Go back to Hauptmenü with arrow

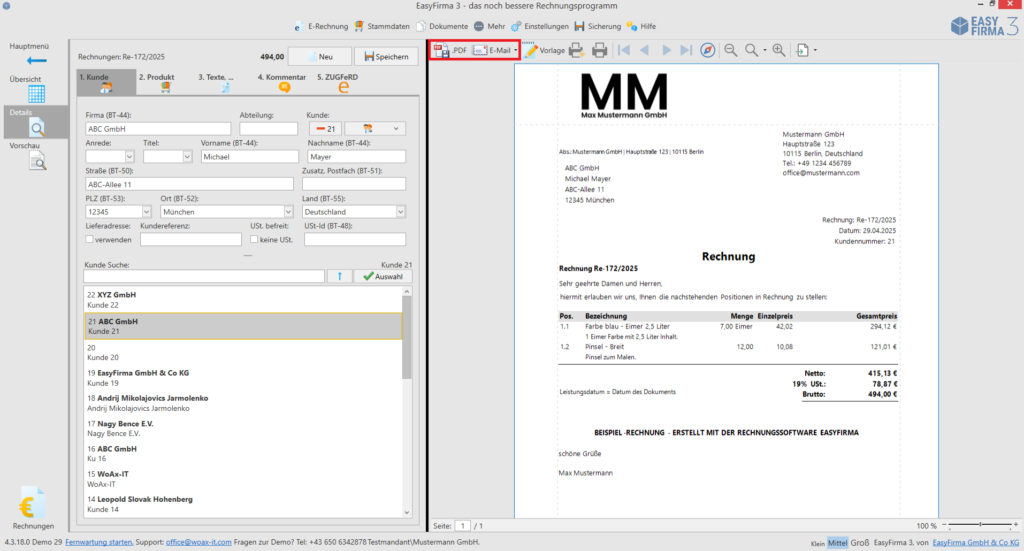37,61
